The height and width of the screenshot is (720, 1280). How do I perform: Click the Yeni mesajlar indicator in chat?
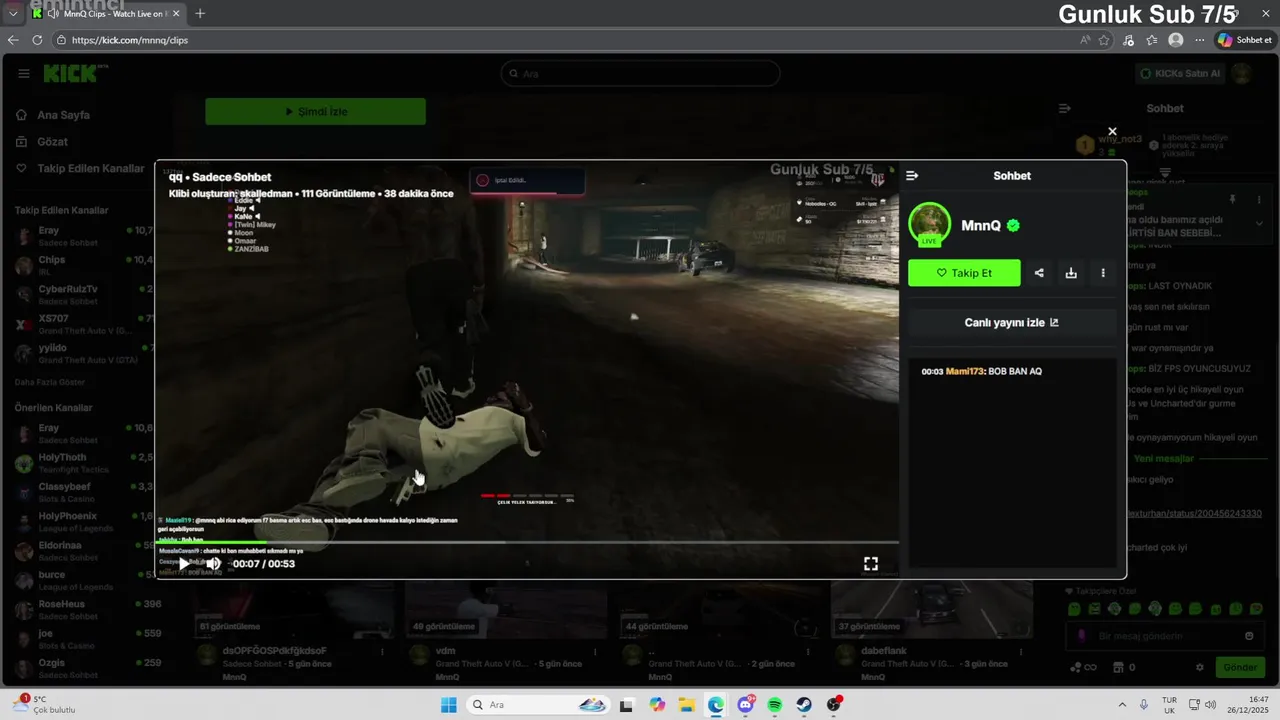pos(1164,458)
